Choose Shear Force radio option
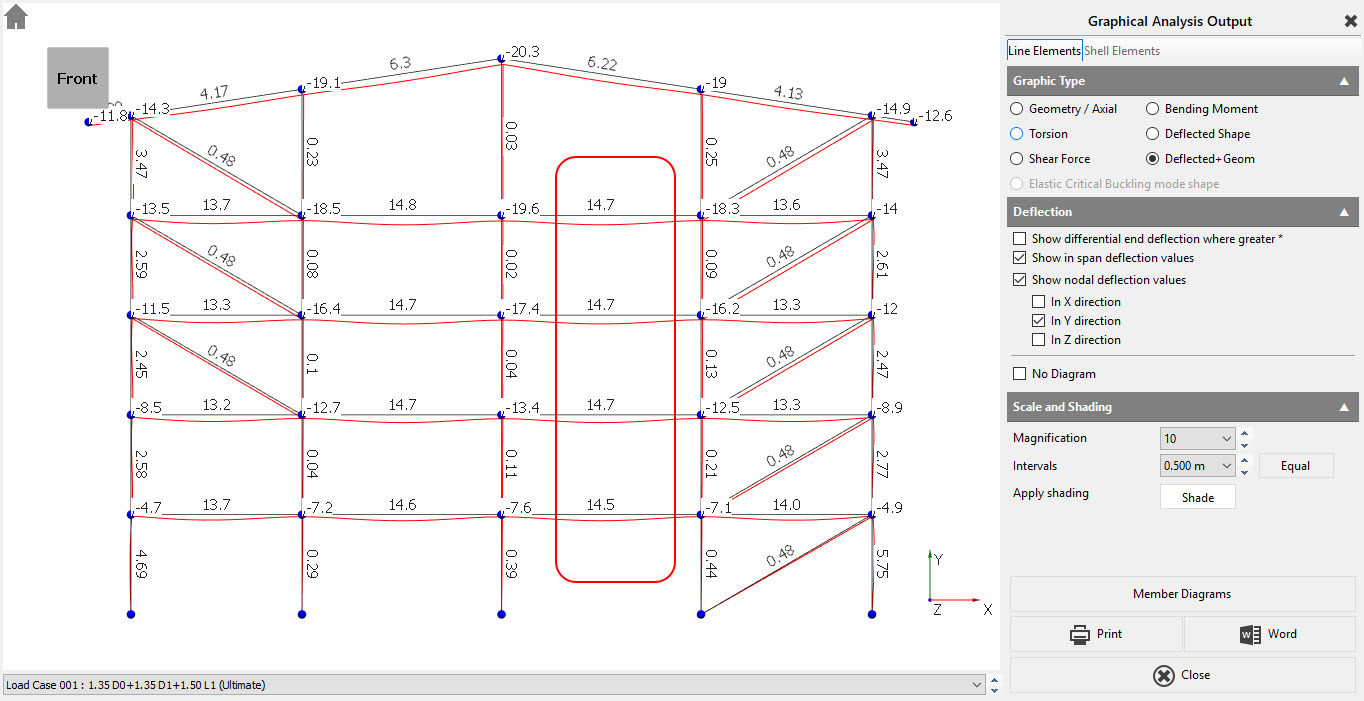The width and height of the screenshot is (1364, 701). (x=1017, y=159)
